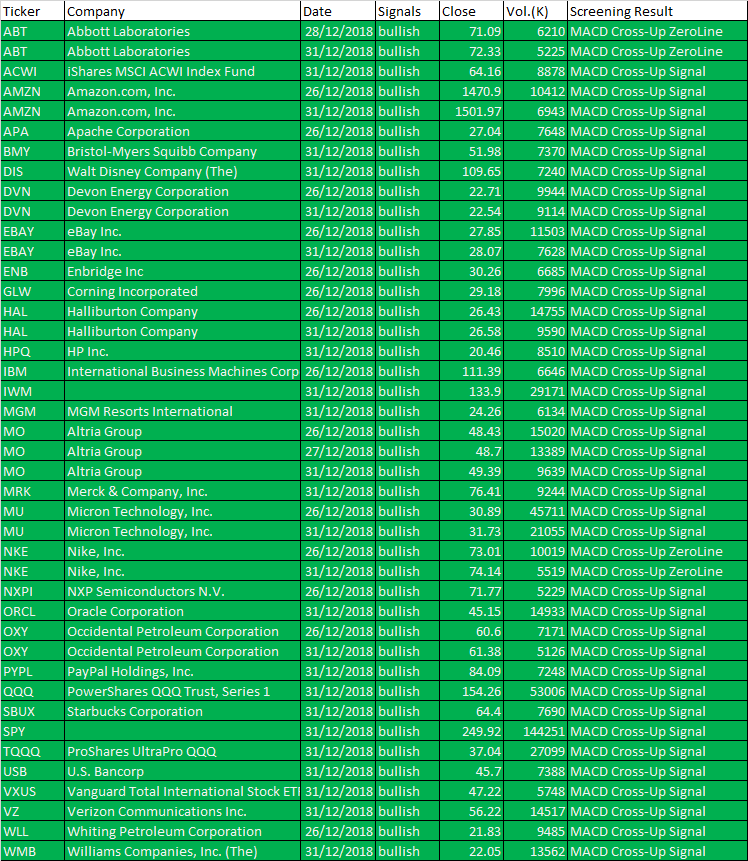Select the VZ ticker cell
Viewport: 748px width, 861px height.
tap(32, 812)
